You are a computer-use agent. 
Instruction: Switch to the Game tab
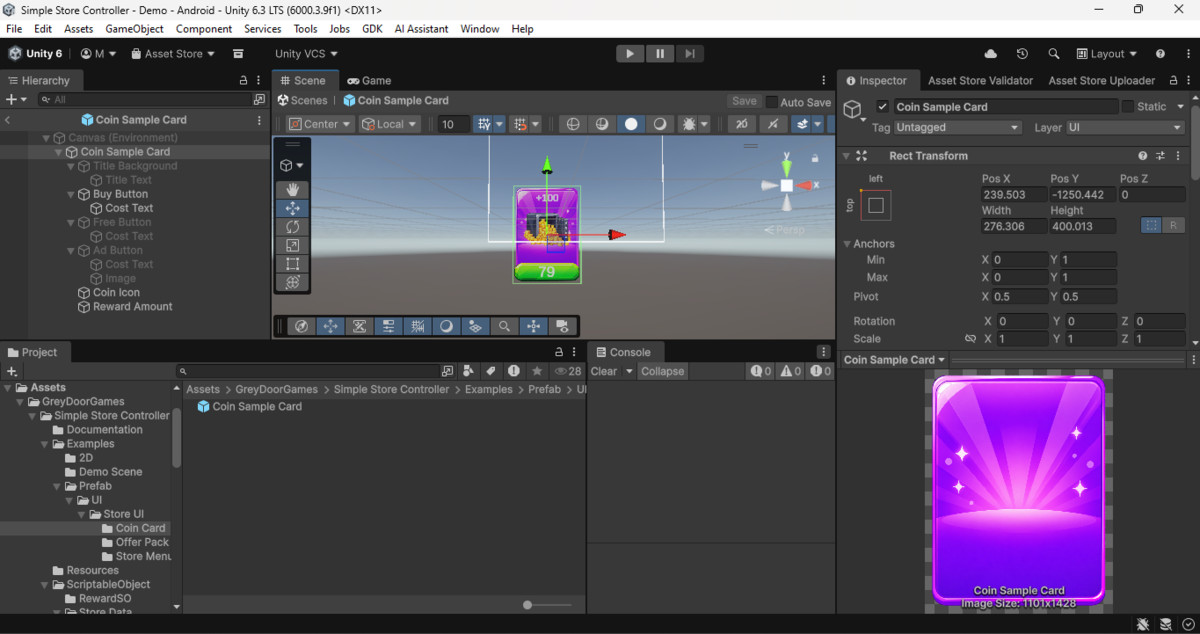pyautogui.click(x=369, y=81)
